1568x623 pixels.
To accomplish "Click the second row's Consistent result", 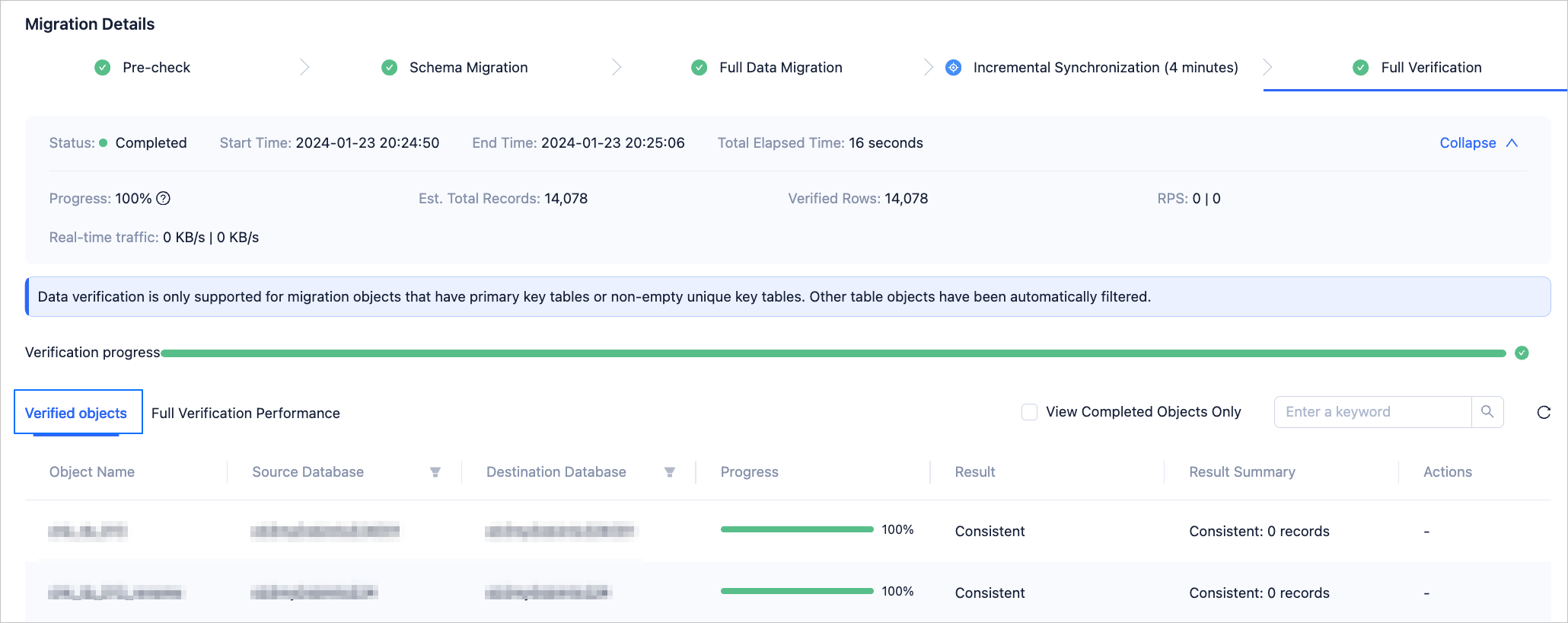I will pos(990,593).
